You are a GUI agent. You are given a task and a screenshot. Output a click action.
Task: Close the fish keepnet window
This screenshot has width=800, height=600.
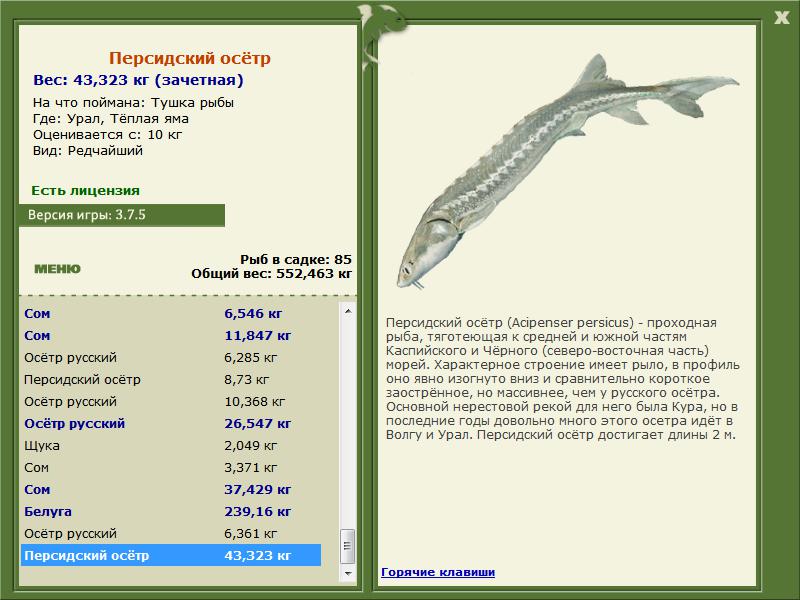click(x=781, y=18)
